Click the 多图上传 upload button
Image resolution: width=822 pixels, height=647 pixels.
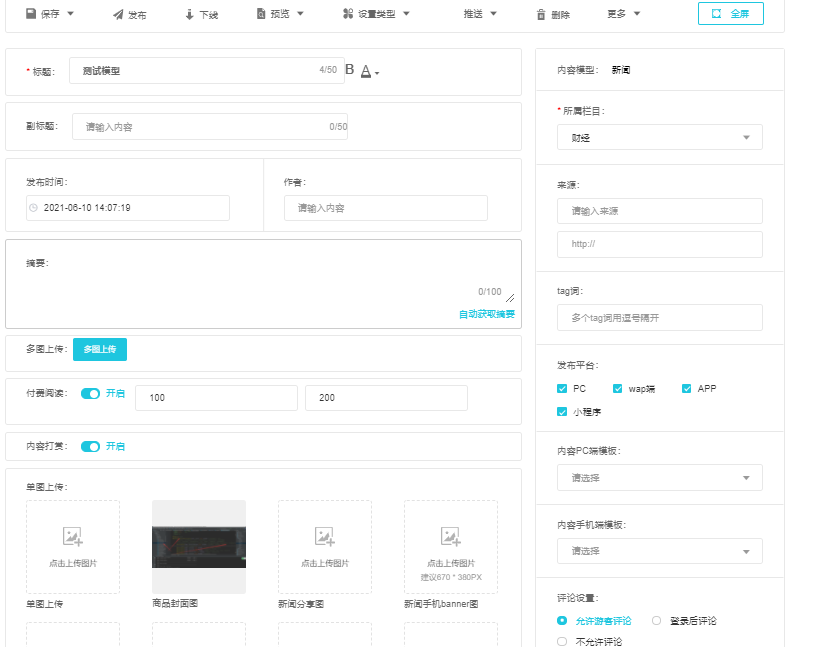[100, 349]
